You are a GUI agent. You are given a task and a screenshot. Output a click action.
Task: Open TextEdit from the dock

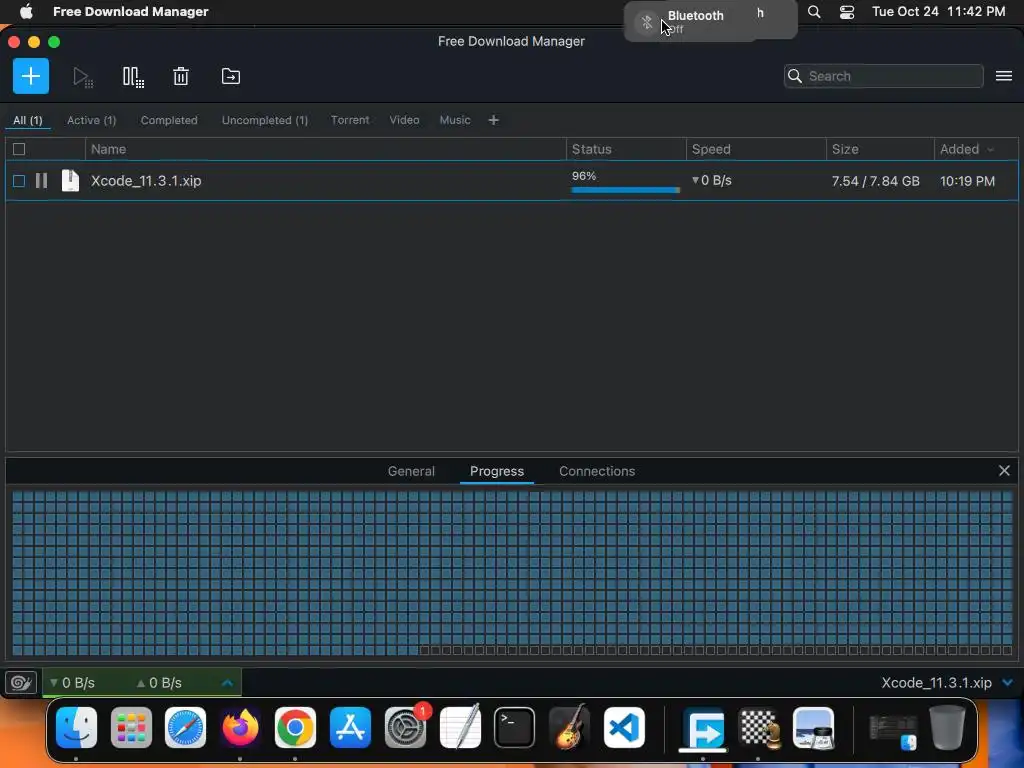point(460,727)
